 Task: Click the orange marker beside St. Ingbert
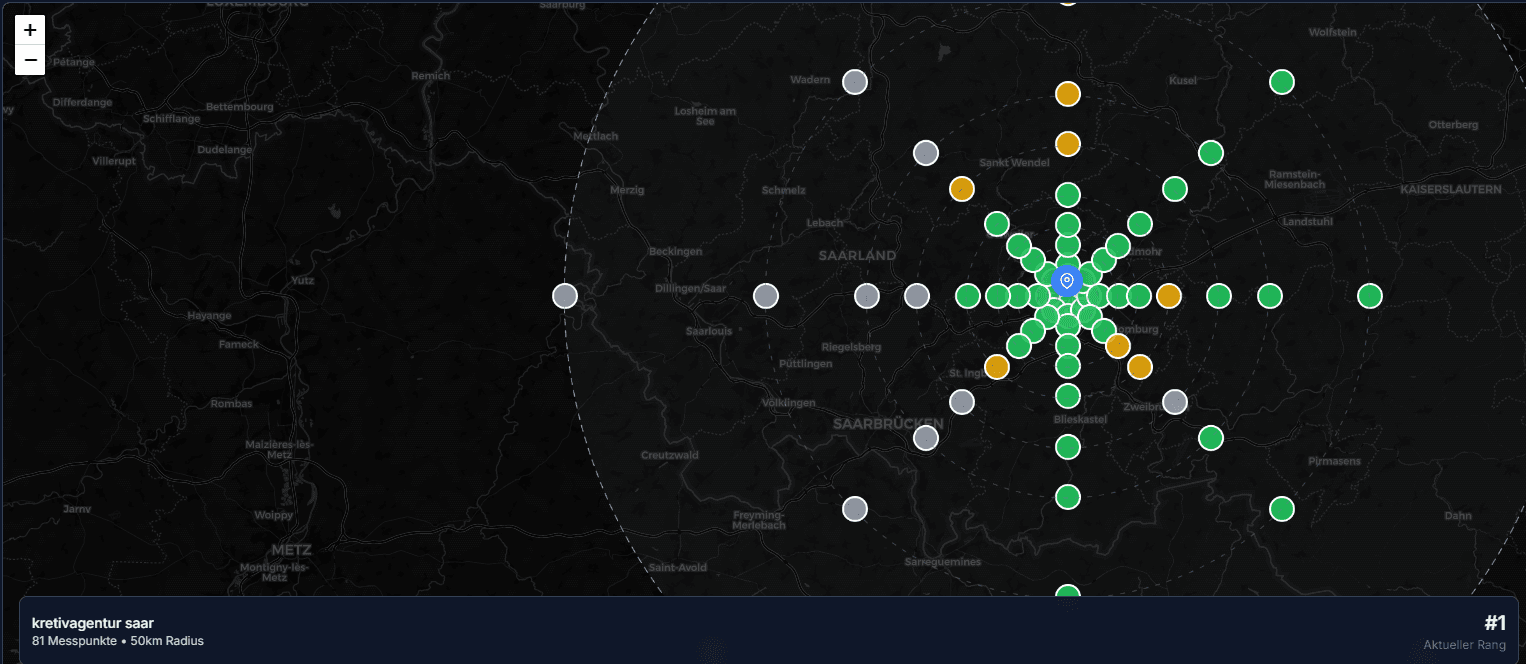coord(997,367)
